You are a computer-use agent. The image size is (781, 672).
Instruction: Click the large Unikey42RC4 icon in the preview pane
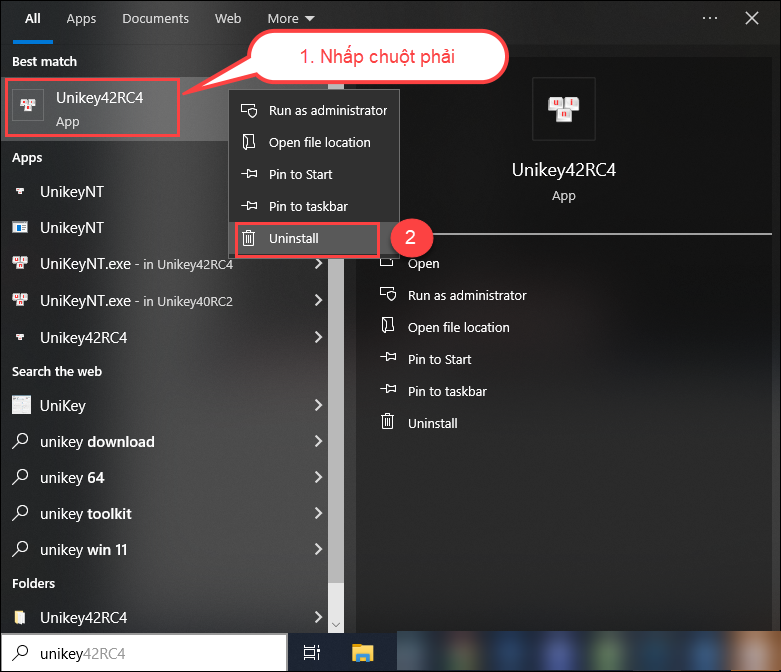pos(563,109)
